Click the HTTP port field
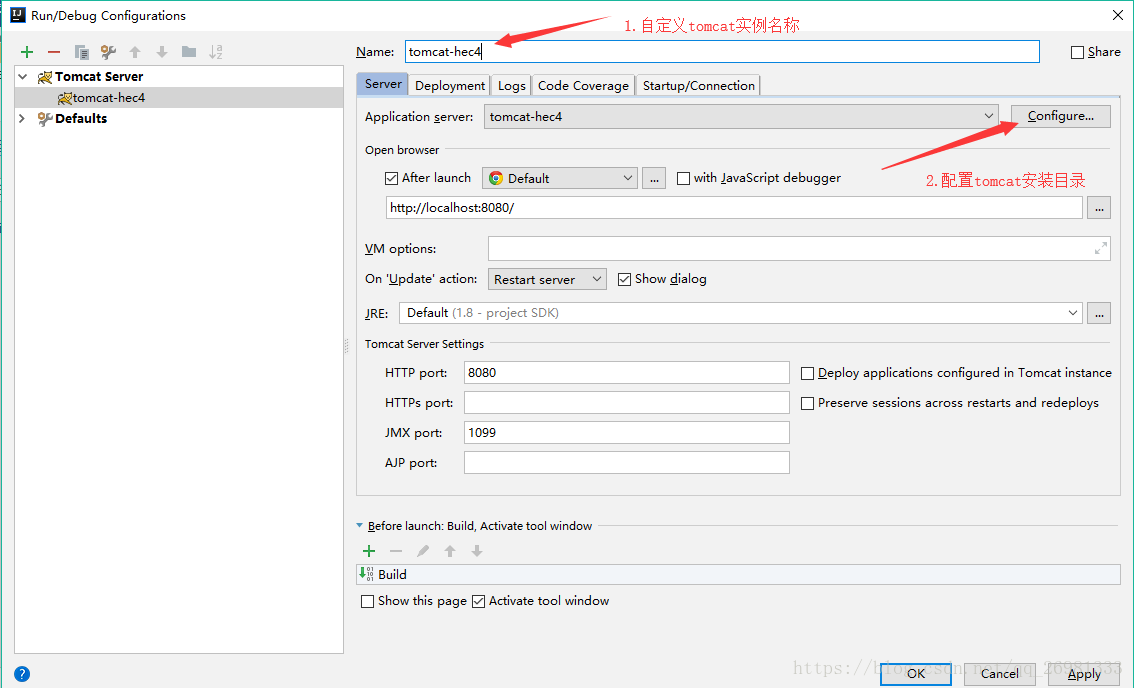 tap(626, 373)
